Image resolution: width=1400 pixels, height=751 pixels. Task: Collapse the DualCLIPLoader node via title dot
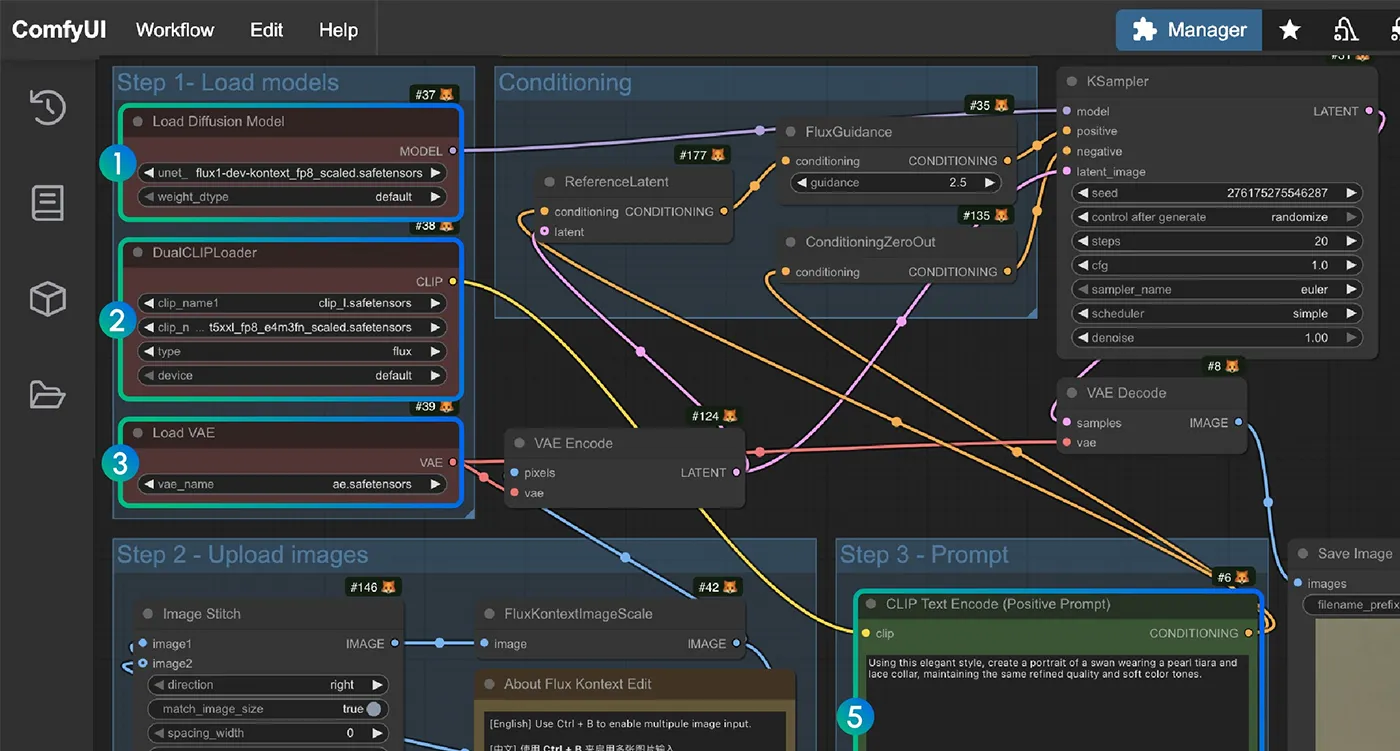tap(138, 252)
